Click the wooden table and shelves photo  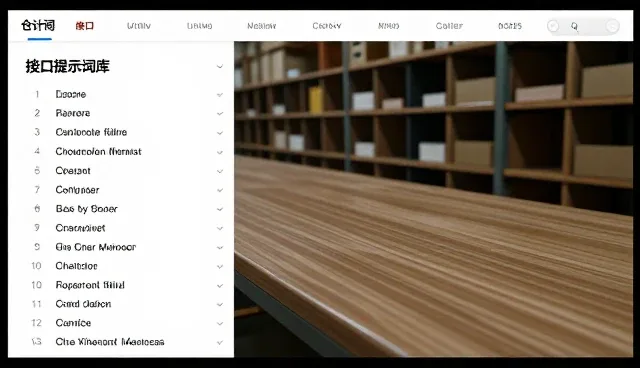pos(433,199)
